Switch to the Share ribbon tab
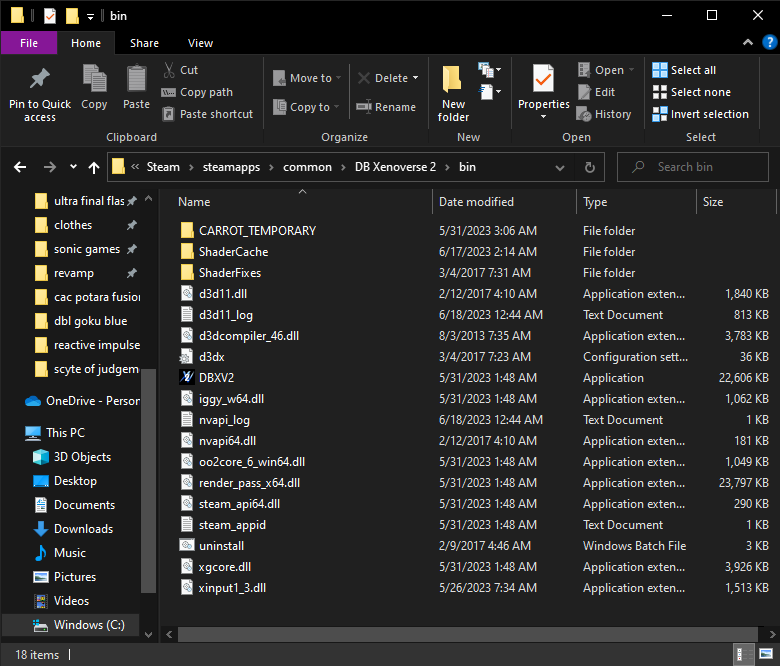This screenshot has width=780, height=666. (x=144, y=43)
